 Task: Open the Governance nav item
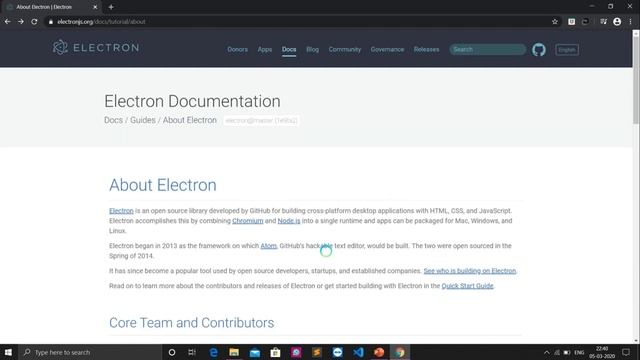click(x=387, y=49)
